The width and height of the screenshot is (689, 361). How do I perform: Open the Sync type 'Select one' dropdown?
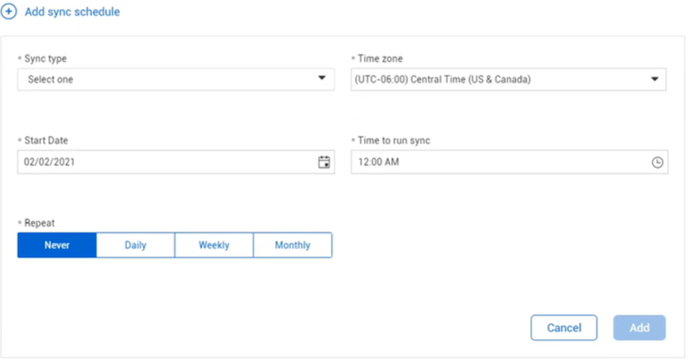pos(176,79)
